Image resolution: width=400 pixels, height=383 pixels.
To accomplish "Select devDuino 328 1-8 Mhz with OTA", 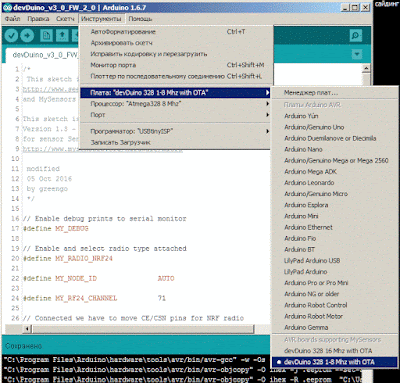I will (x=335, y=362).
